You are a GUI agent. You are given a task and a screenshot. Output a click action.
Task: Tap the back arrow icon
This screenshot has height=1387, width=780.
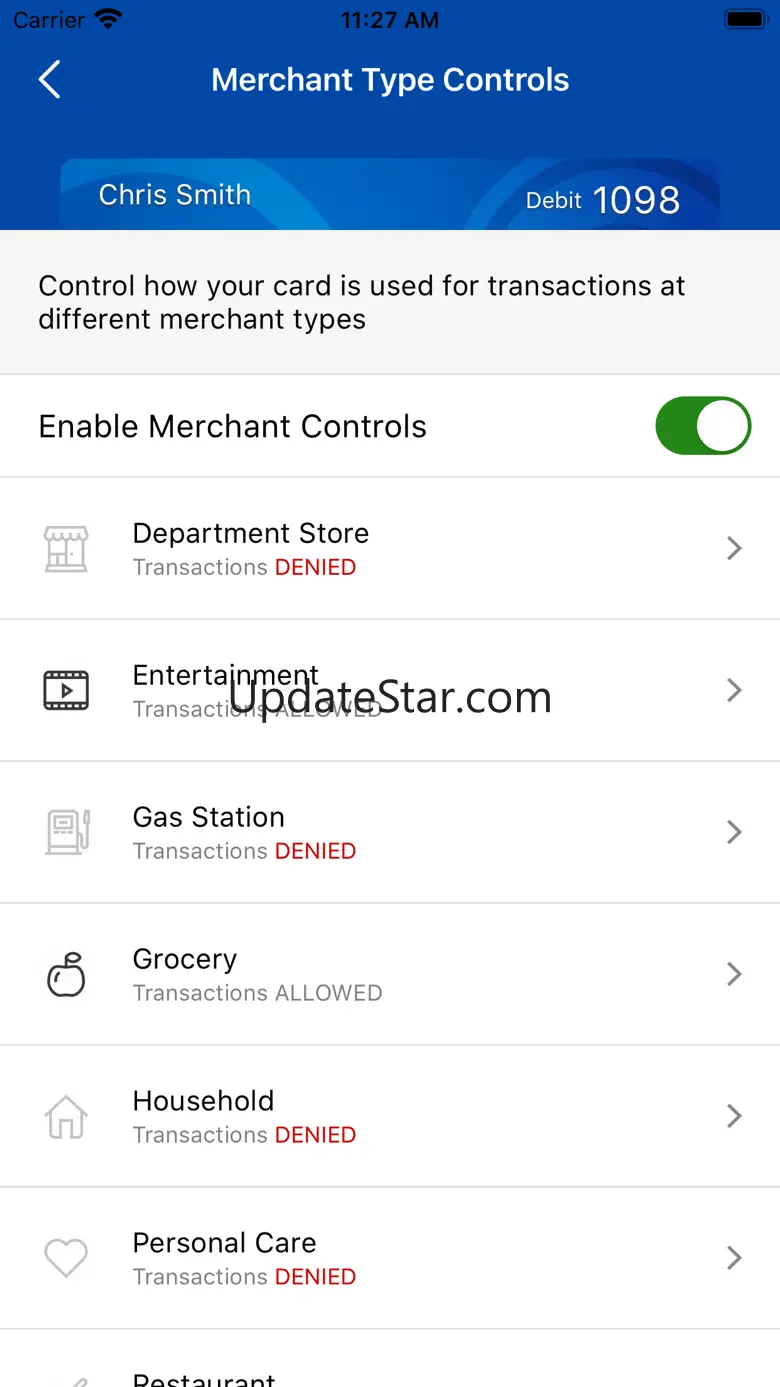[x=50, y=80]
